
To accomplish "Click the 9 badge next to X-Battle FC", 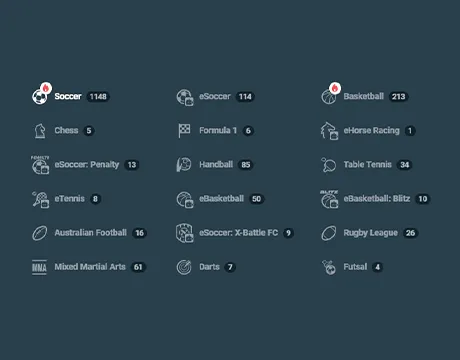I will coord(288,233).
